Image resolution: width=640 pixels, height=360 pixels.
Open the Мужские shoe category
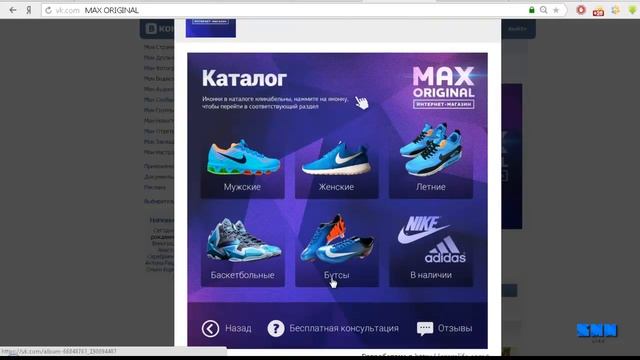click(x=242, y=168)
